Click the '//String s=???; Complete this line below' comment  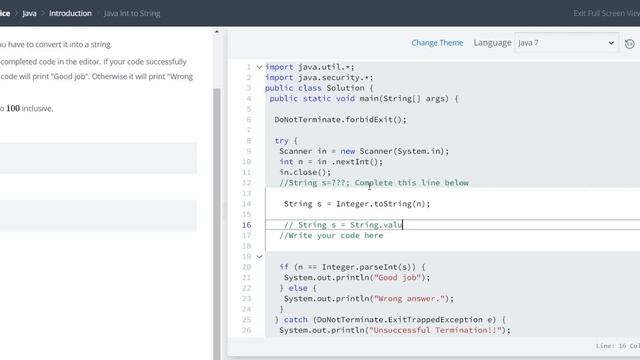pos(374,183)
